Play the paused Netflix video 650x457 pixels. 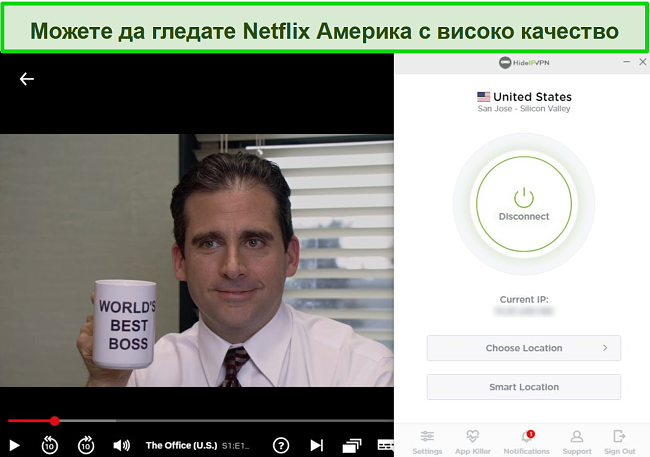coord(14,445)
